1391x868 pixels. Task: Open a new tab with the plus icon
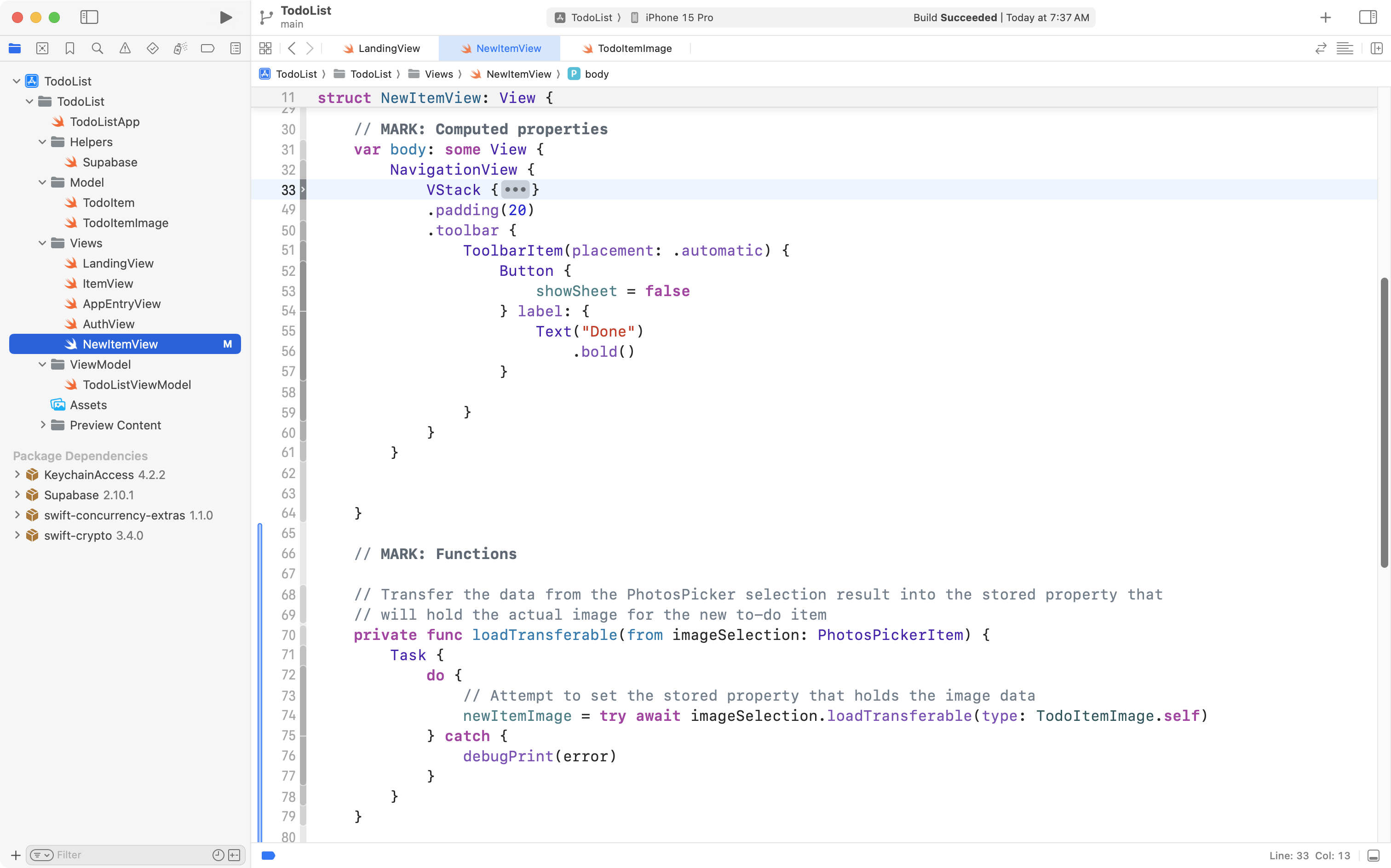[x=1325, y=17]
